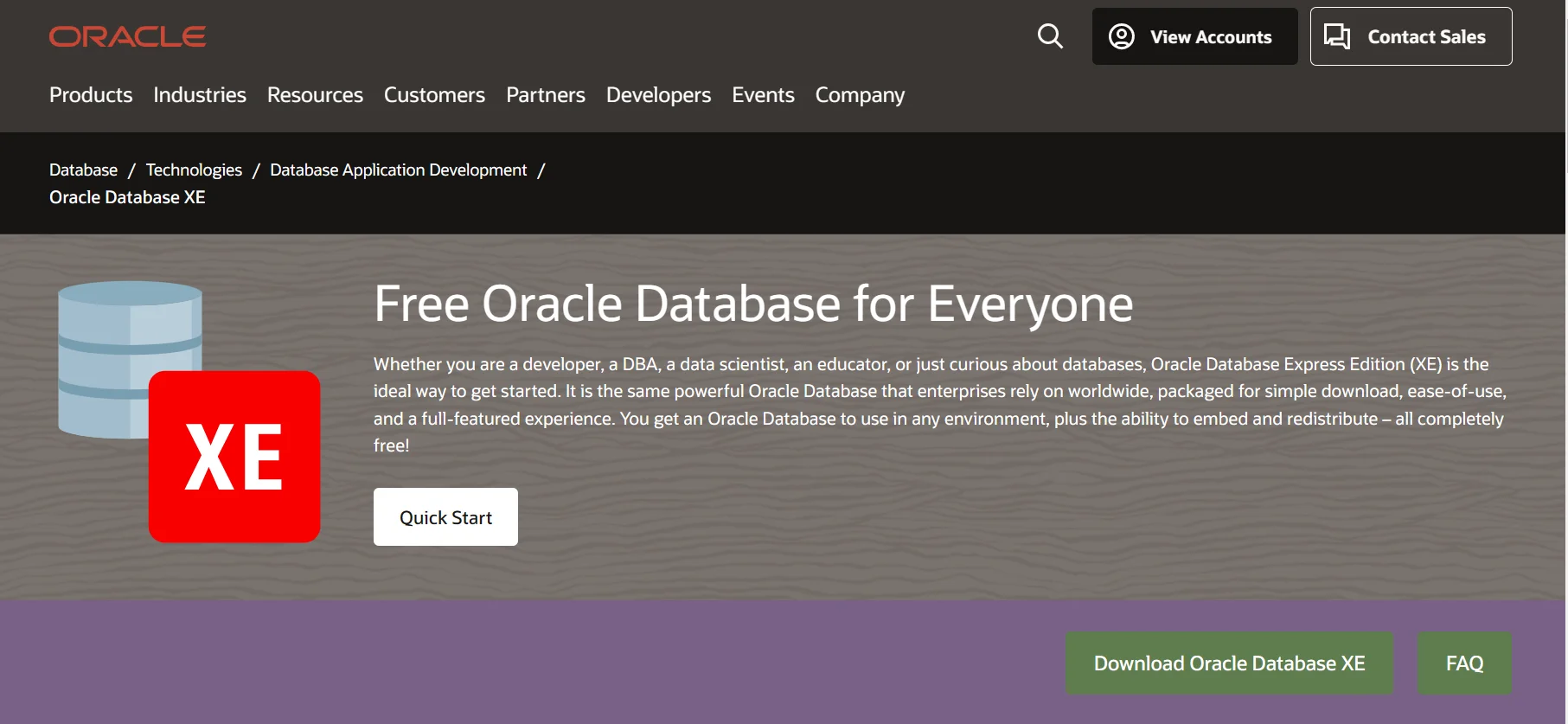The height and width of the screenshot is (724, 1568).
Task: Click the red XE database logo
Action: pos(234,457)
